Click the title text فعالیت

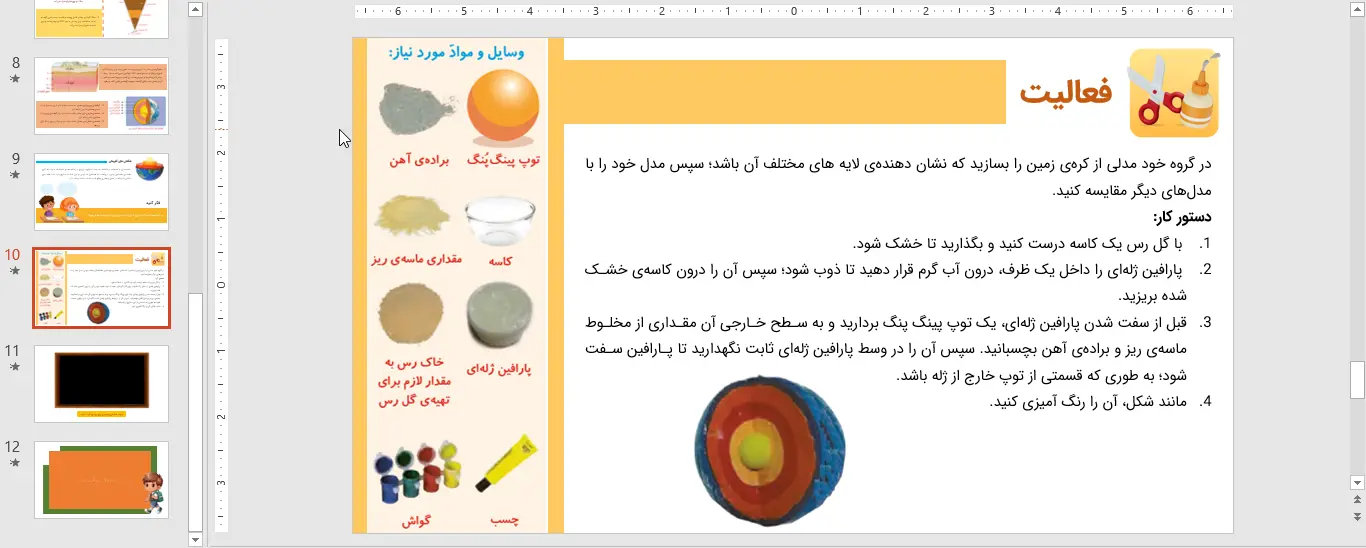click(x=1066, y=92)
